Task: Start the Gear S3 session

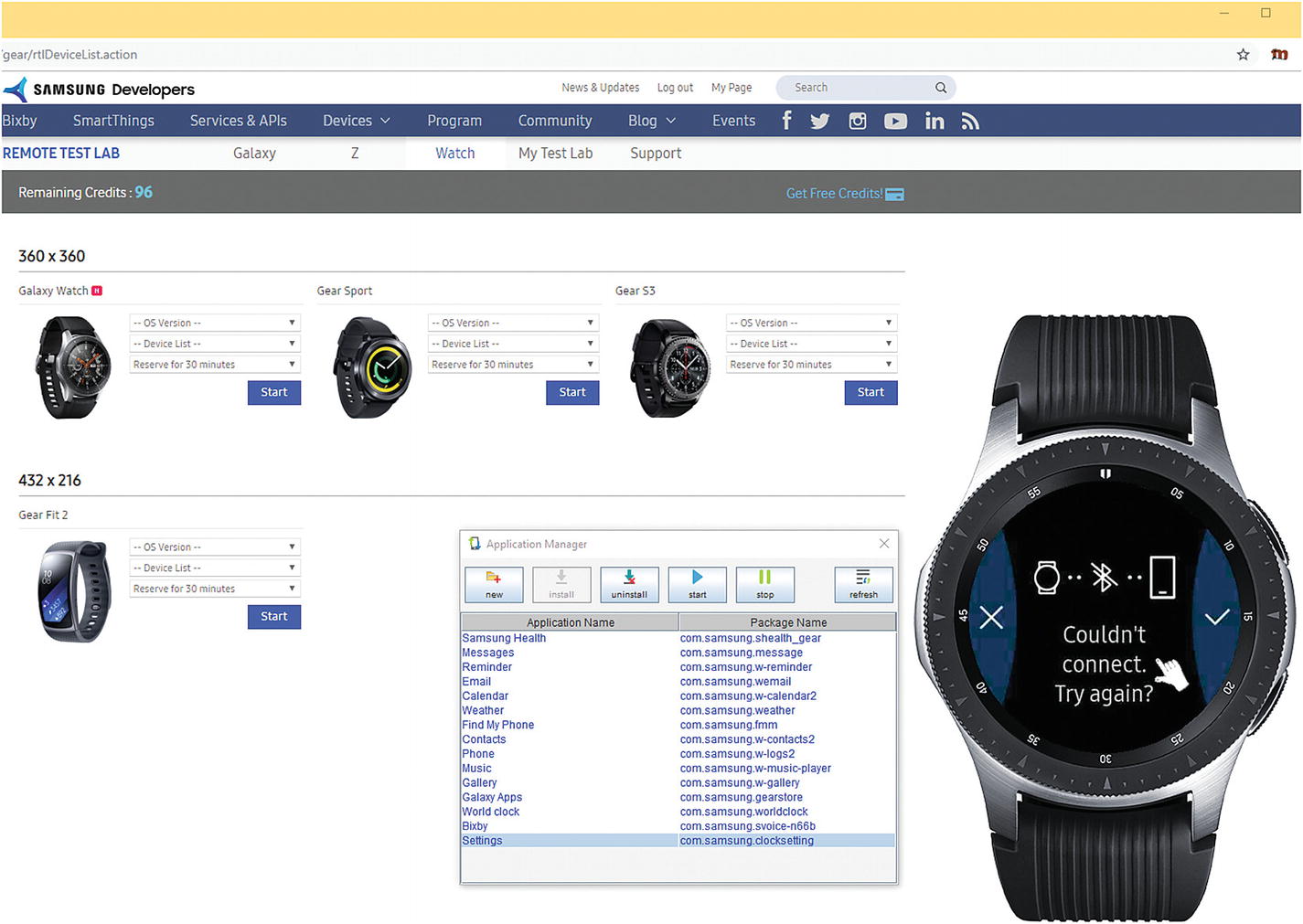Action: (870, 392)
